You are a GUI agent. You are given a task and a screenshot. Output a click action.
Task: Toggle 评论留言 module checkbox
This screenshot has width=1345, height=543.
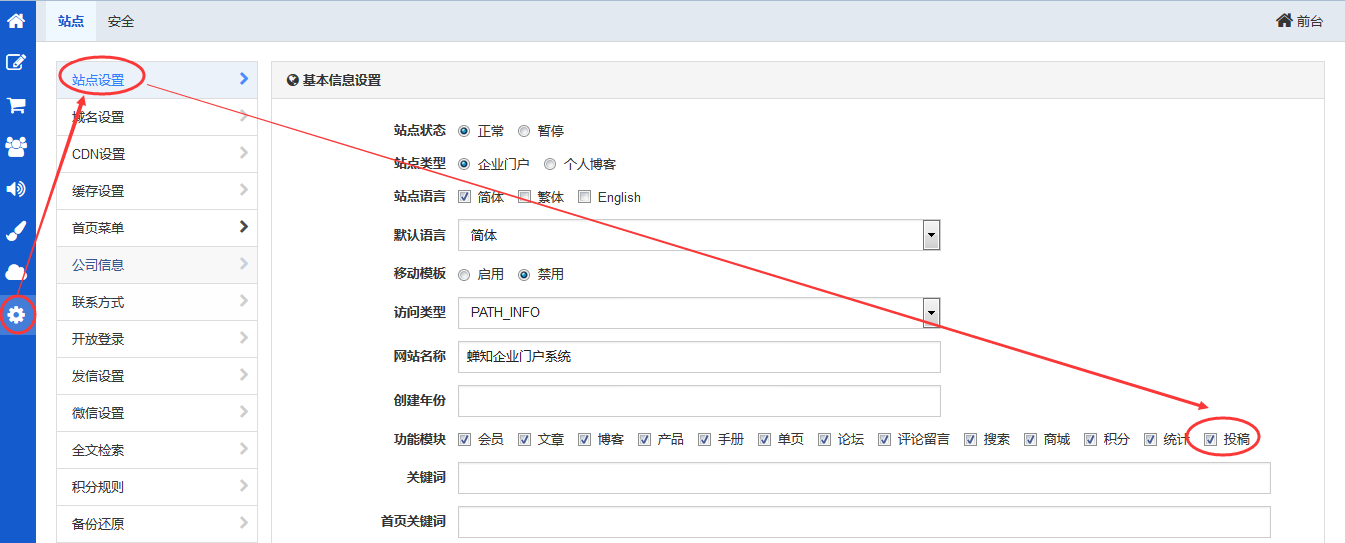[x=884, y=439]
